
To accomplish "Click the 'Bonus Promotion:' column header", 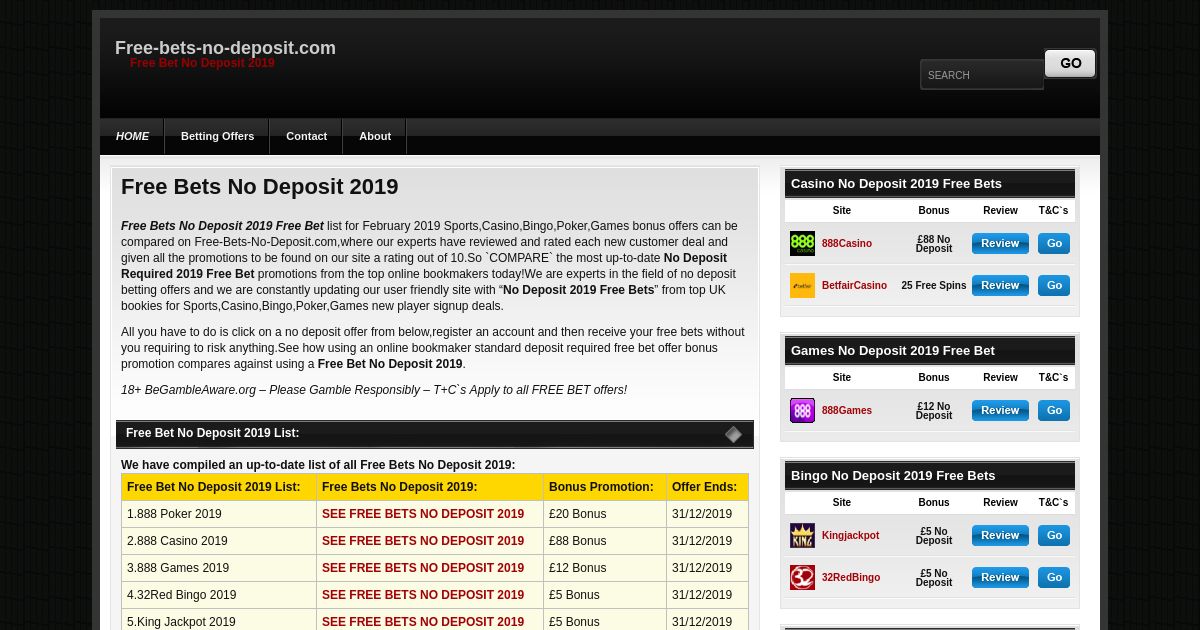I will [605, 487].
